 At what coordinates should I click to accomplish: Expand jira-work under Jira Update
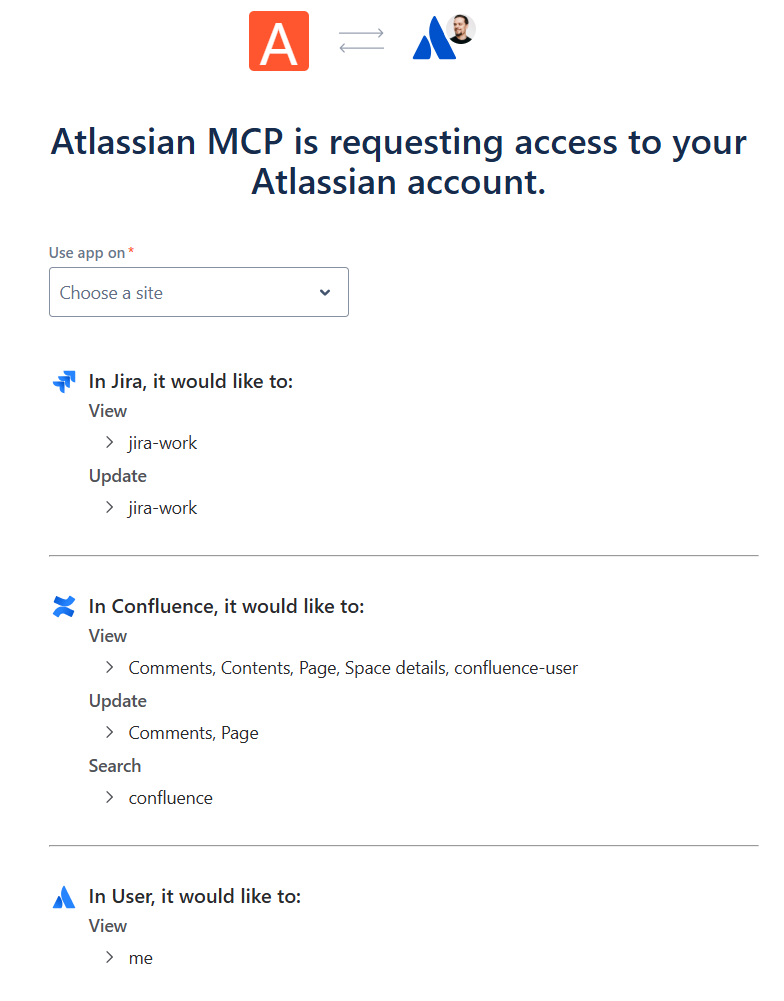coord(110,508)
